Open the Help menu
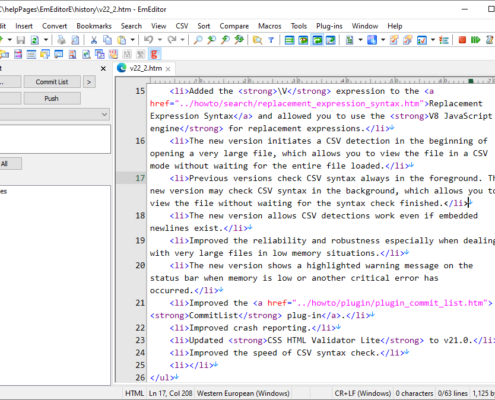 (395, 26)
